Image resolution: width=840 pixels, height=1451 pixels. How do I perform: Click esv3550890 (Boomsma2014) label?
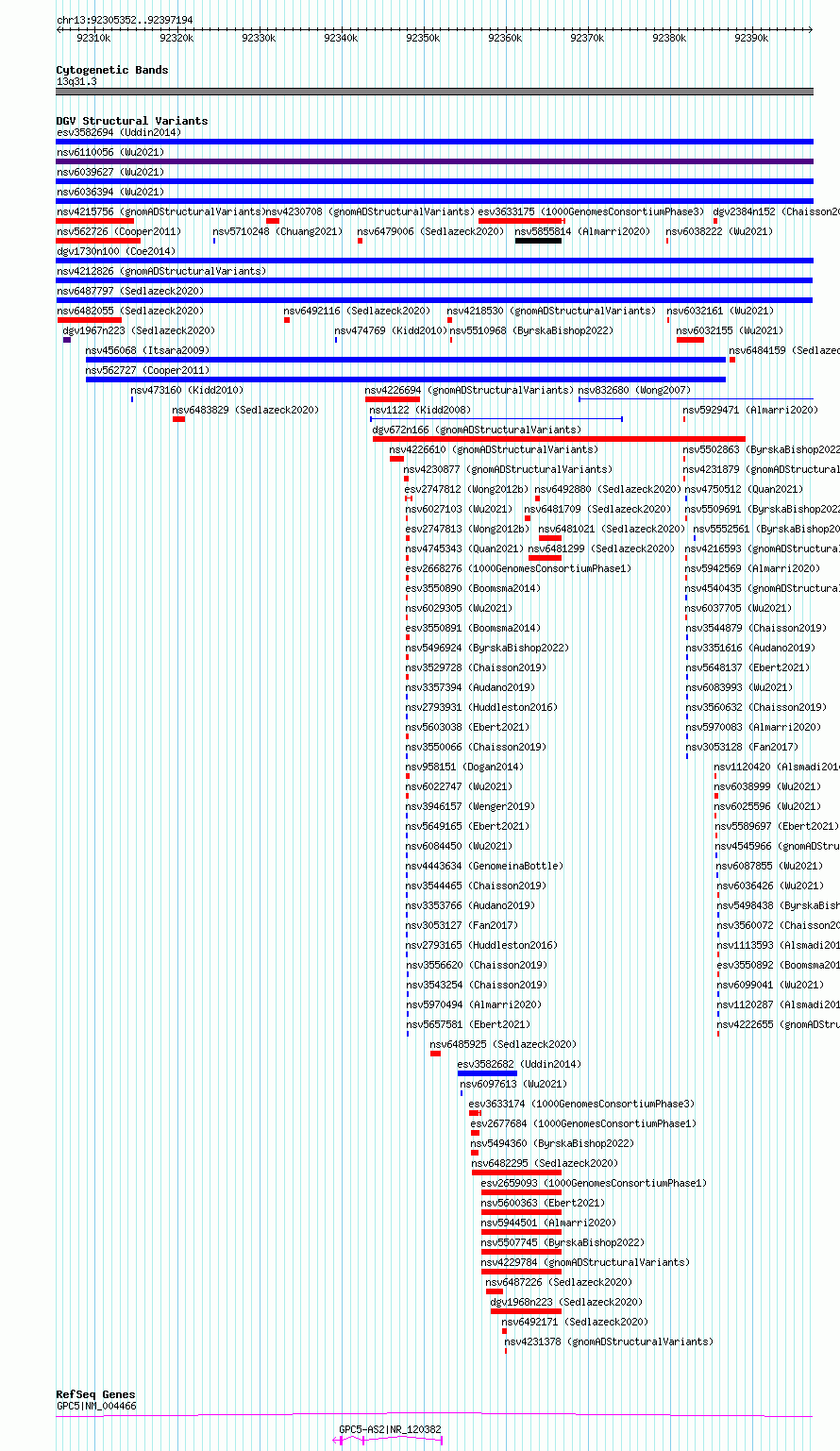coord(473,588)
